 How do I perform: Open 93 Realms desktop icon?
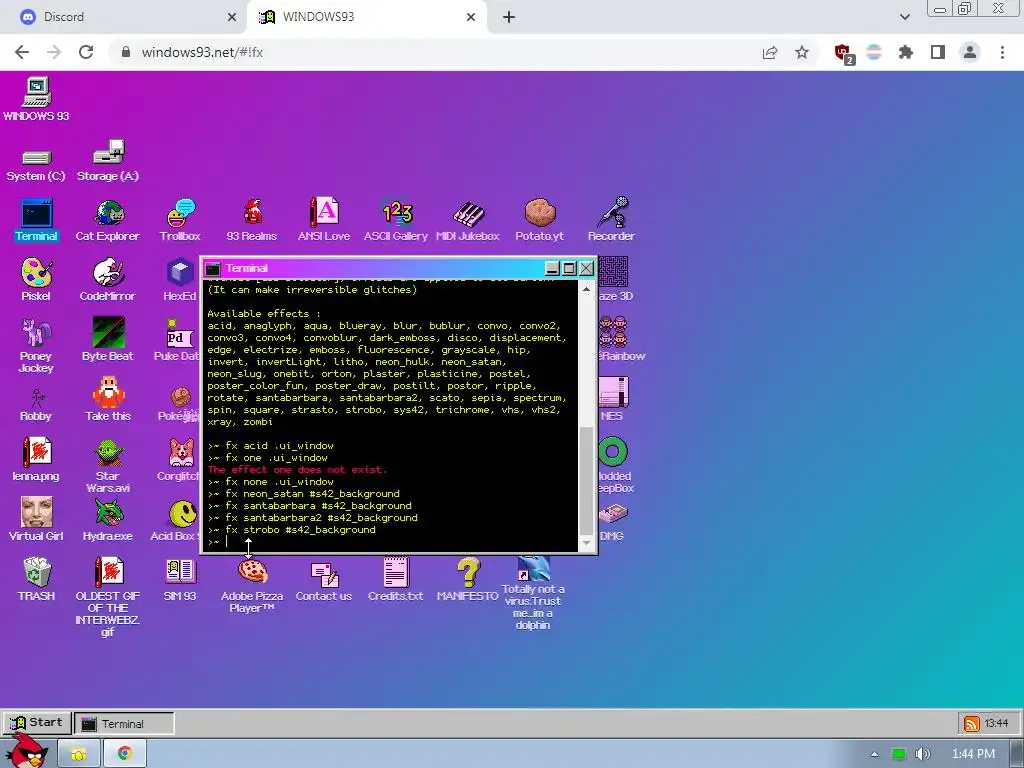[x=252, y=220]
